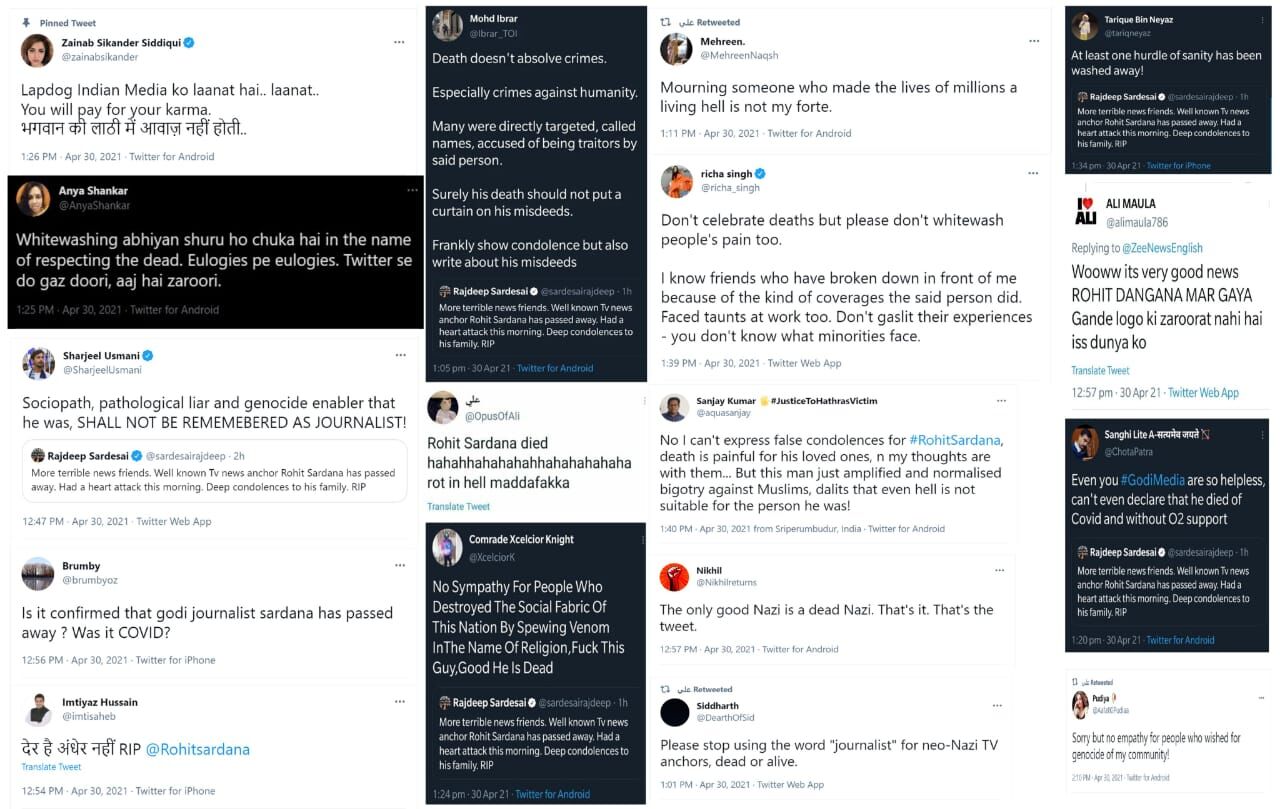Open the @Rohitsardana mention link
The height and width of the screenshot is (809, 1280).
point(198,749)
